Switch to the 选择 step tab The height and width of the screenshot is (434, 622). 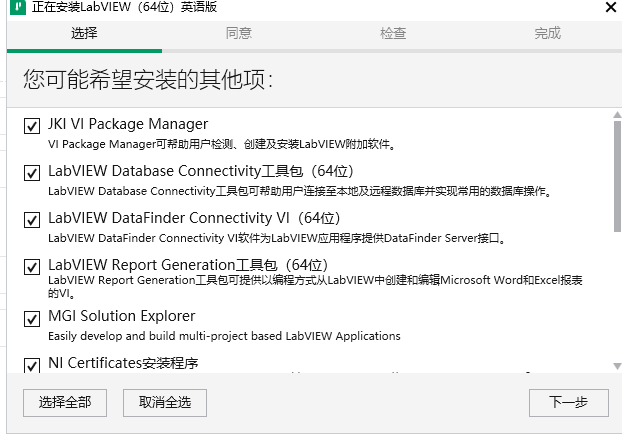84,33
